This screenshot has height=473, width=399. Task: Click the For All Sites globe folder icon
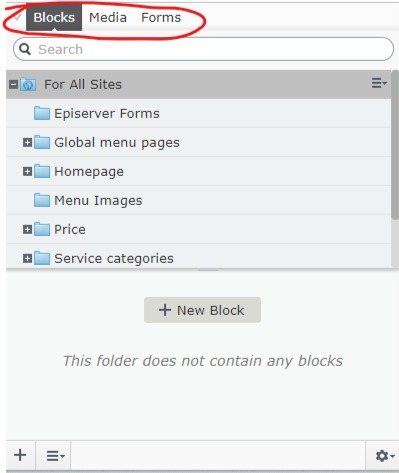pos(28,84)
